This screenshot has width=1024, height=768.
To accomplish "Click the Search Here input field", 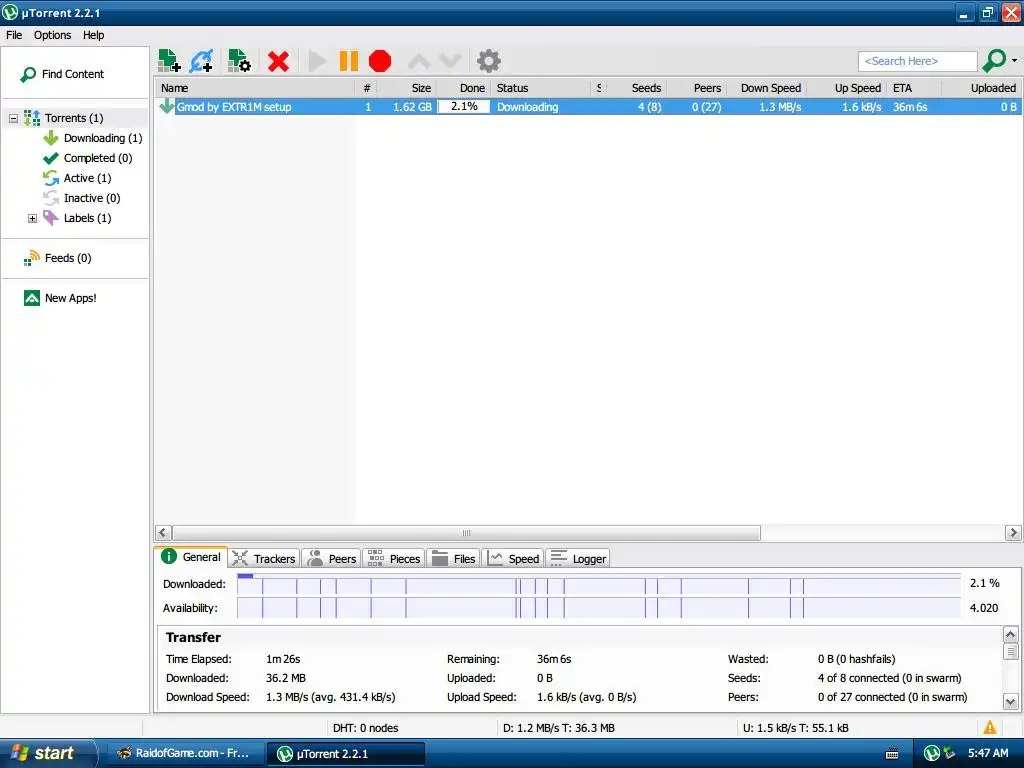I will coord(917,61).
